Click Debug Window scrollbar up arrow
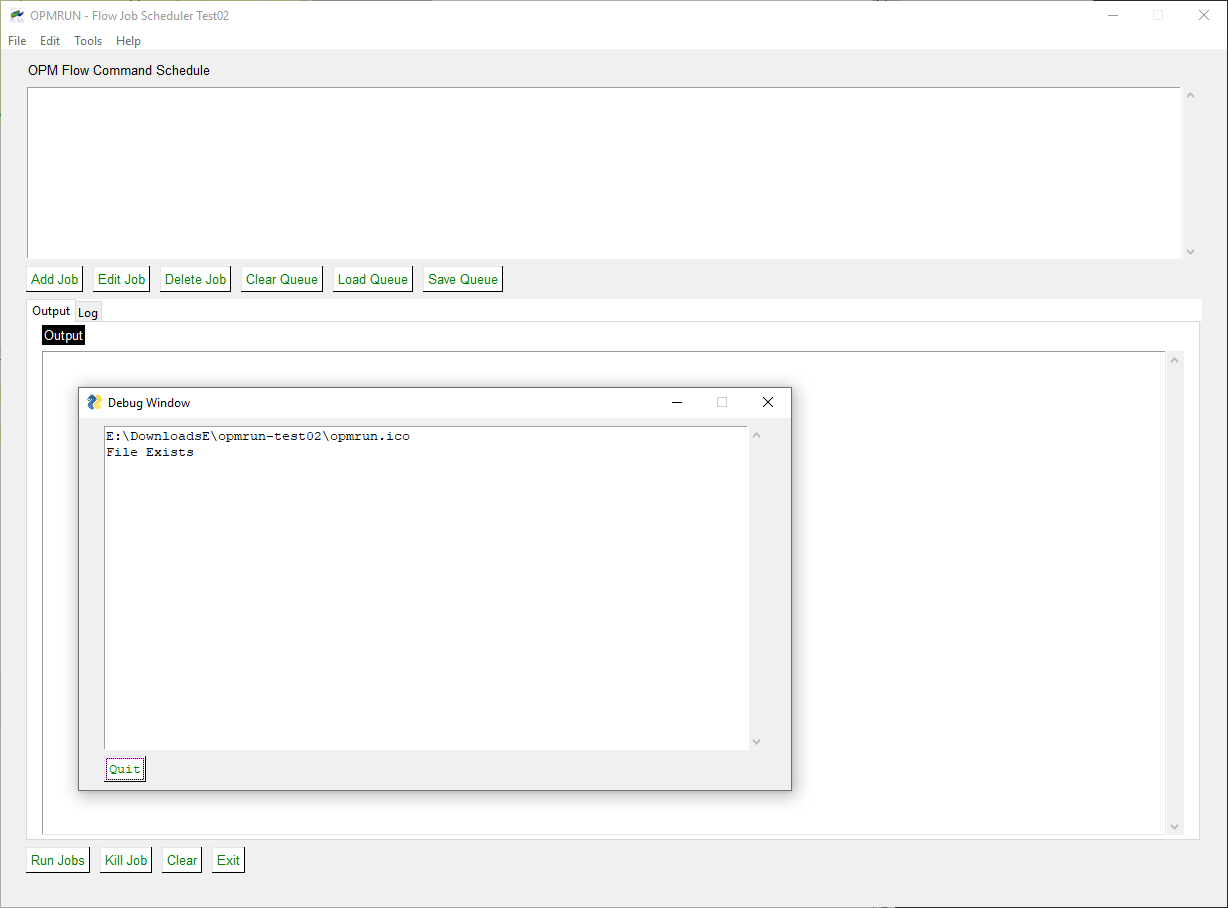Viewport: 1228px width, 908px height. (x=756, y=435)
